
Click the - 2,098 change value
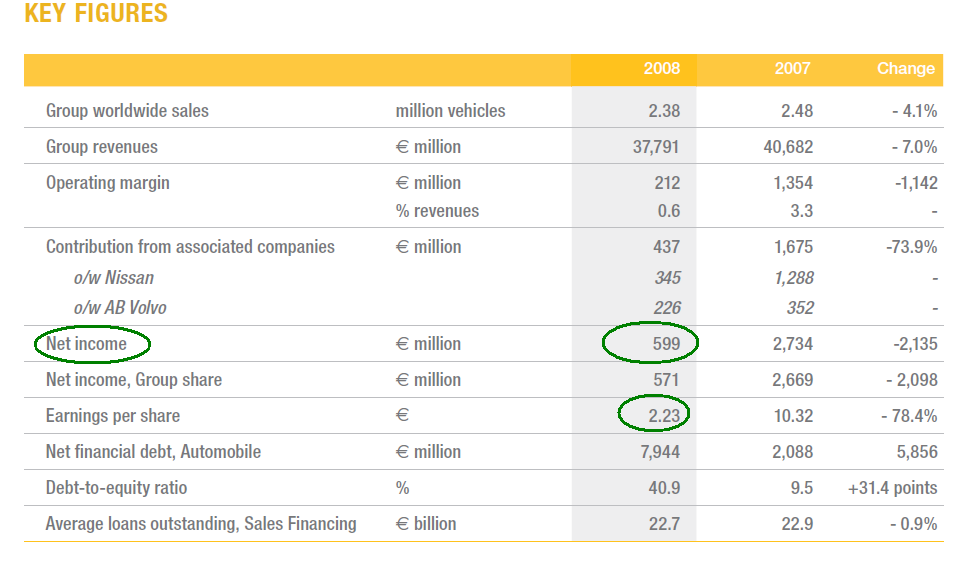[912, 380]
